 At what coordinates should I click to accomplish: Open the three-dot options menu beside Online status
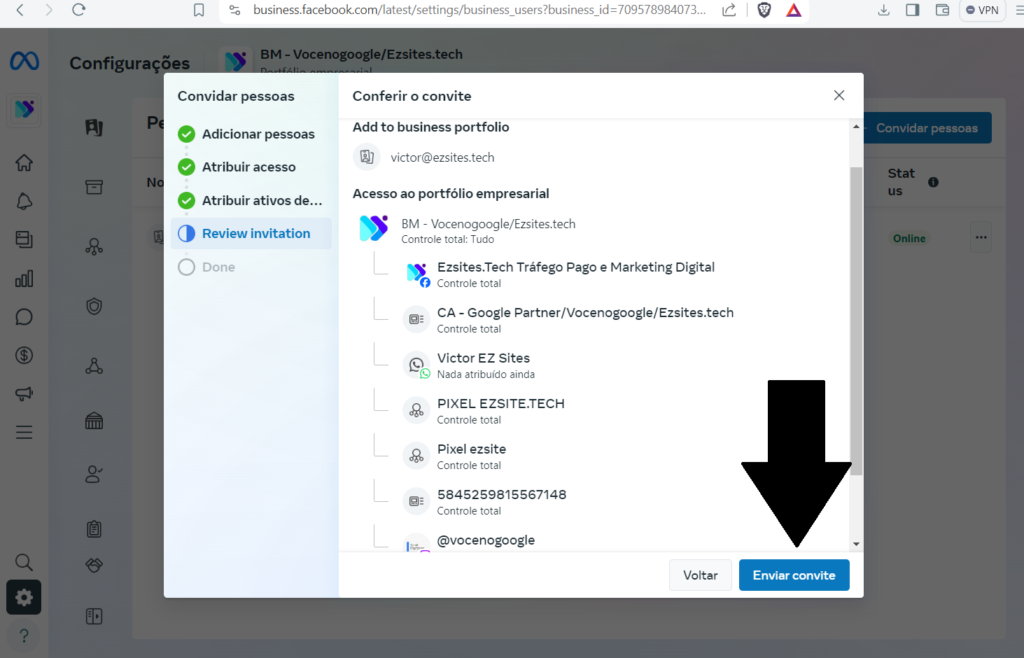[x=981, y=238]
